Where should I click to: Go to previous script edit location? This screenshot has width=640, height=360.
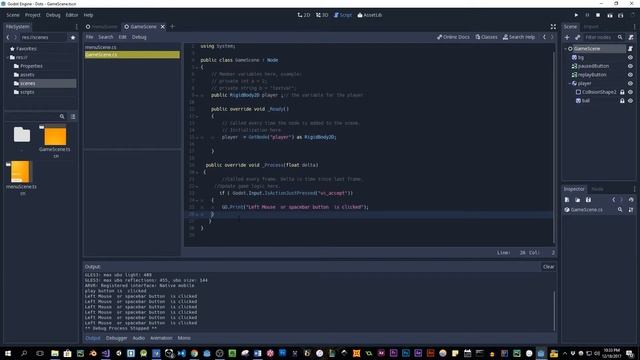tap(544, 37)
